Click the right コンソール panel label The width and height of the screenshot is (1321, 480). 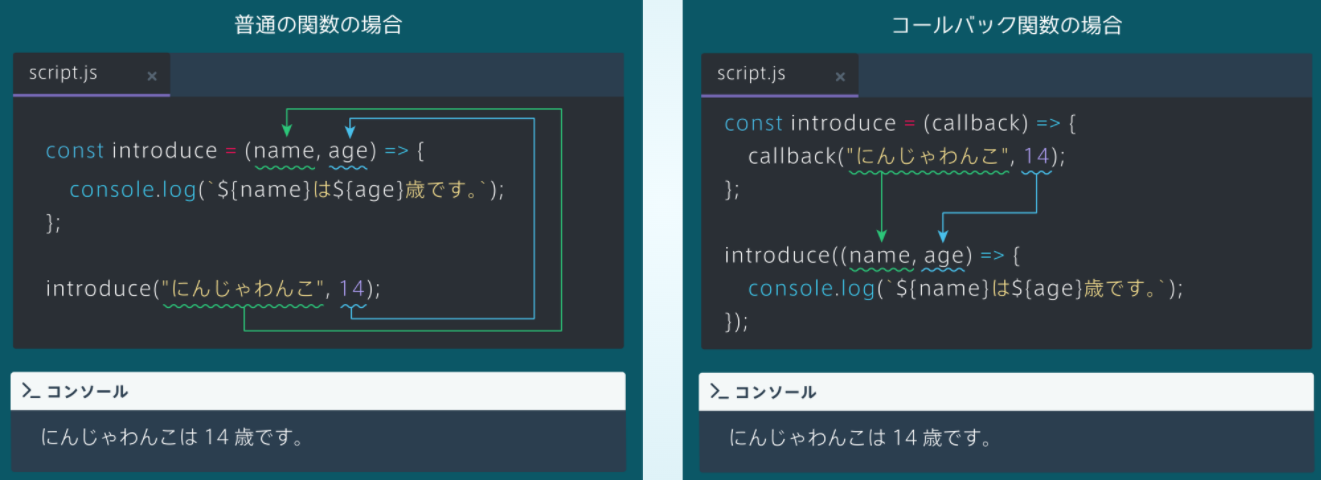pos(775,392)
